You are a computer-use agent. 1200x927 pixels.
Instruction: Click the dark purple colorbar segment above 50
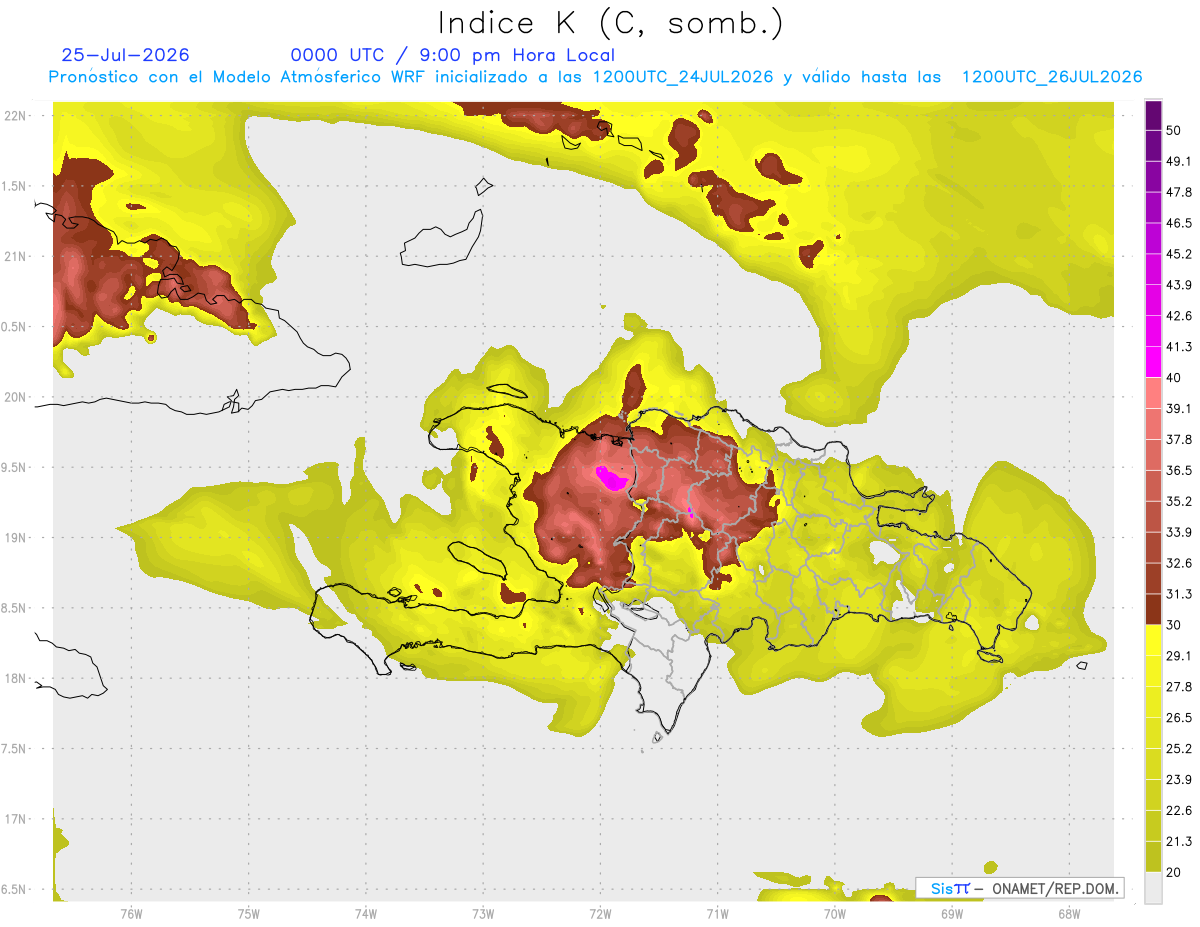tap(1154, 116)
